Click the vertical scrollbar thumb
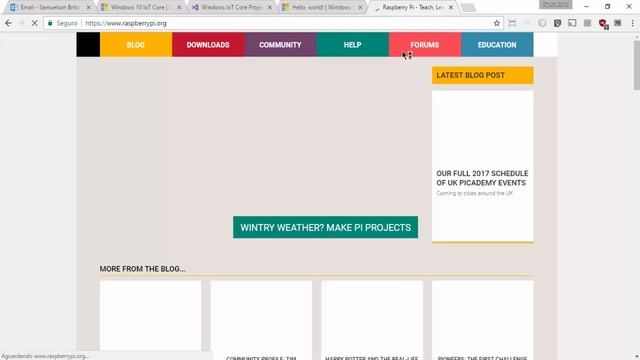This screenshot has width=640, height=360. (x=637, y=65)
